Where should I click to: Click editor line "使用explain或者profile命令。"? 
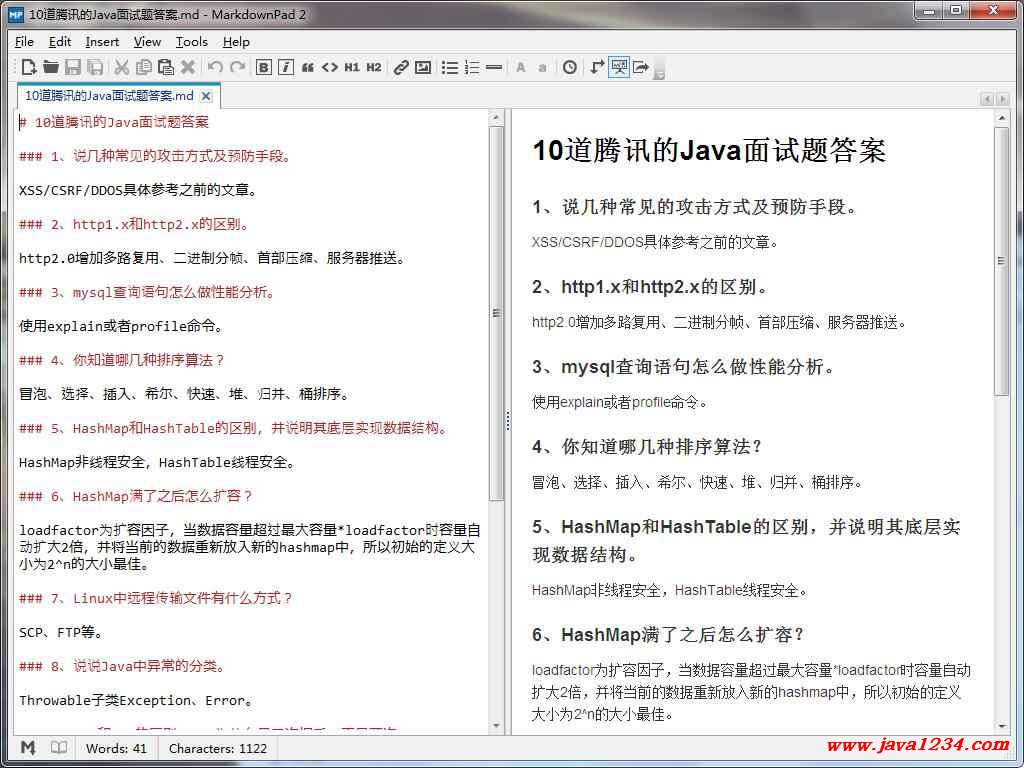click(x=121, y=326)
